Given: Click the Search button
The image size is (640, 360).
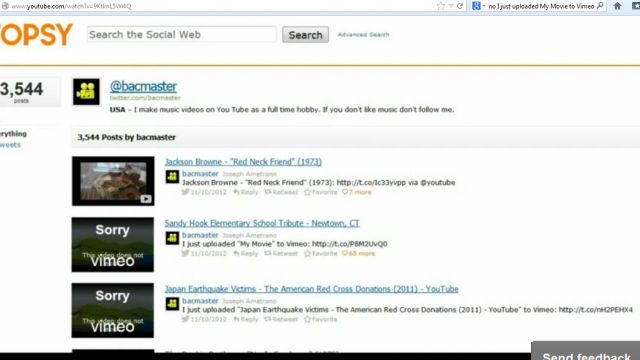Looking at the screenshot, I should click(305, 35).
